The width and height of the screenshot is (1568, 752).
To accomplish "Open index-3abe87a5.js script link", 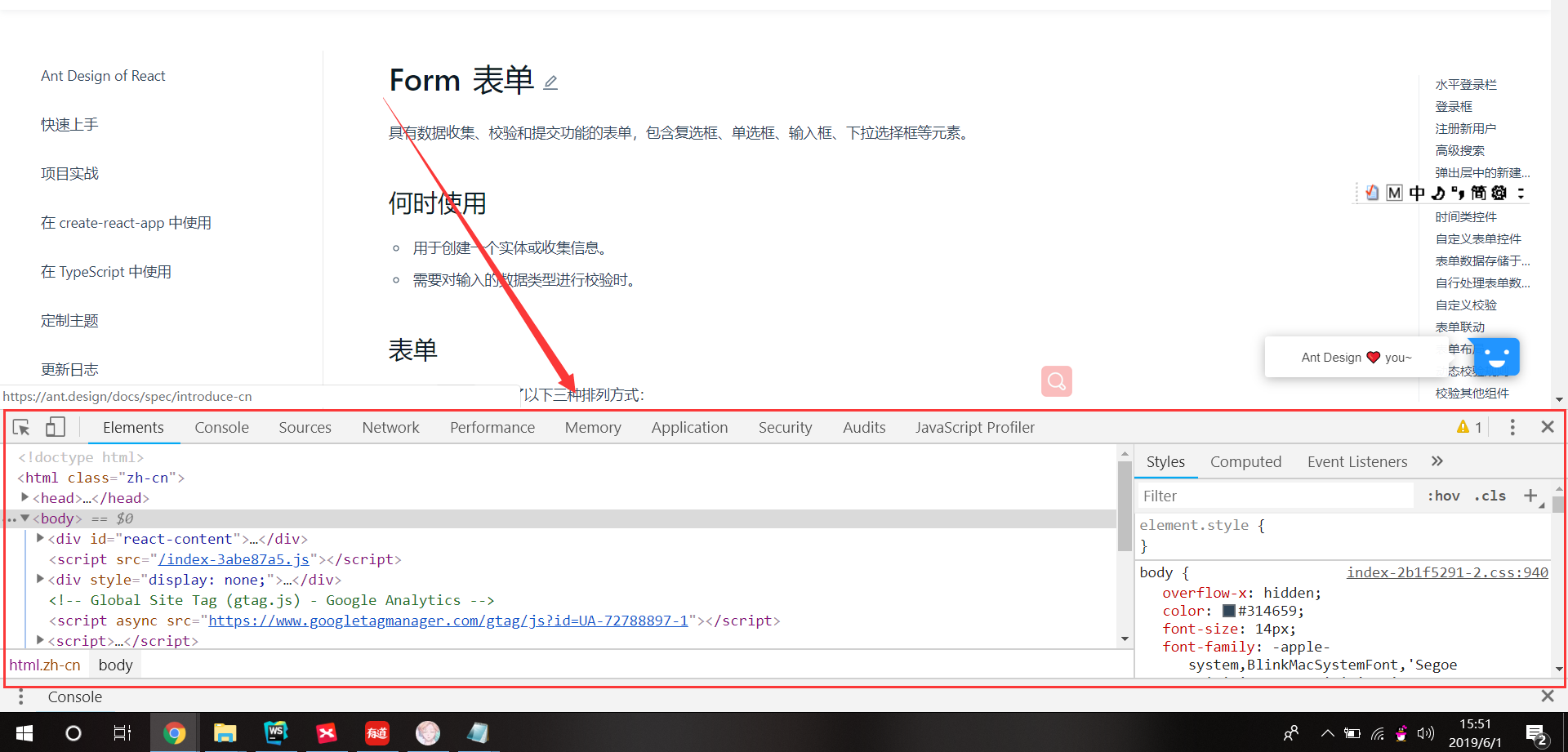I will (x=234, y=559).
